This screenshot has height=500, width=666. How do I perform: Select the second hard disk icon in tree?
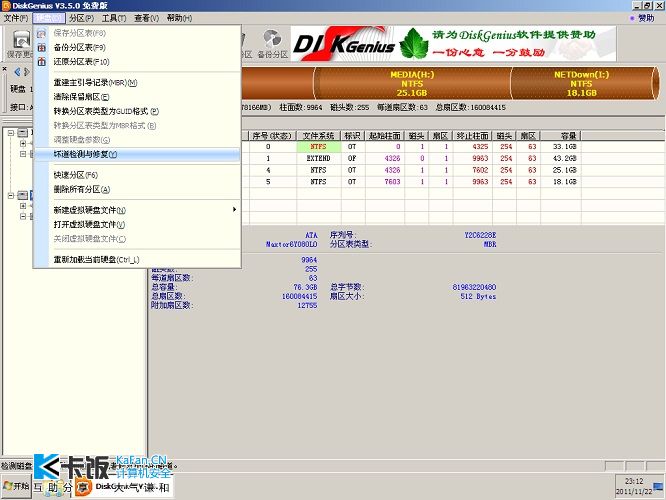point(23,195)
